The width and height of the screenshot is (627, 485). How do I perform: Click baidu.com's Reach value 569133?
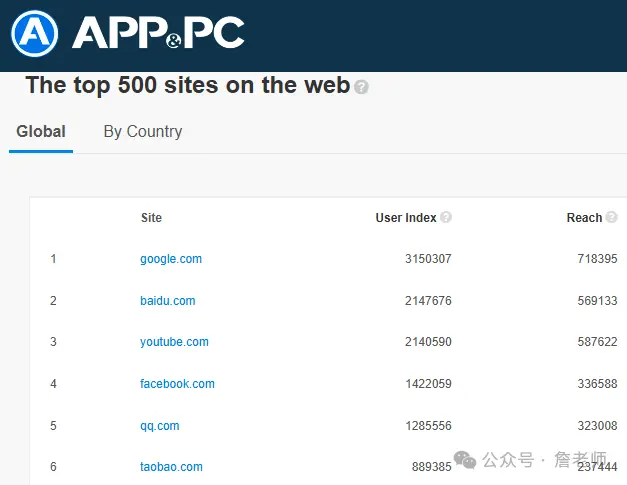tap(597, 301)
